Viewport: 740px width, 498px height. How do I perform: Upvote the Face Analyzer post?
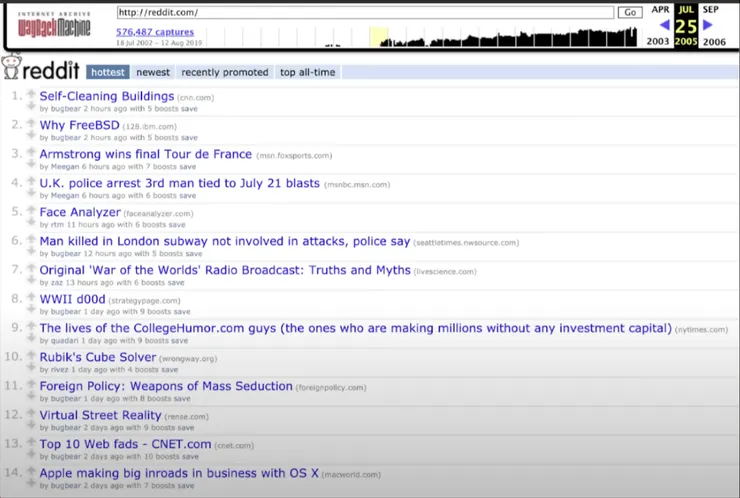point(31,210)
